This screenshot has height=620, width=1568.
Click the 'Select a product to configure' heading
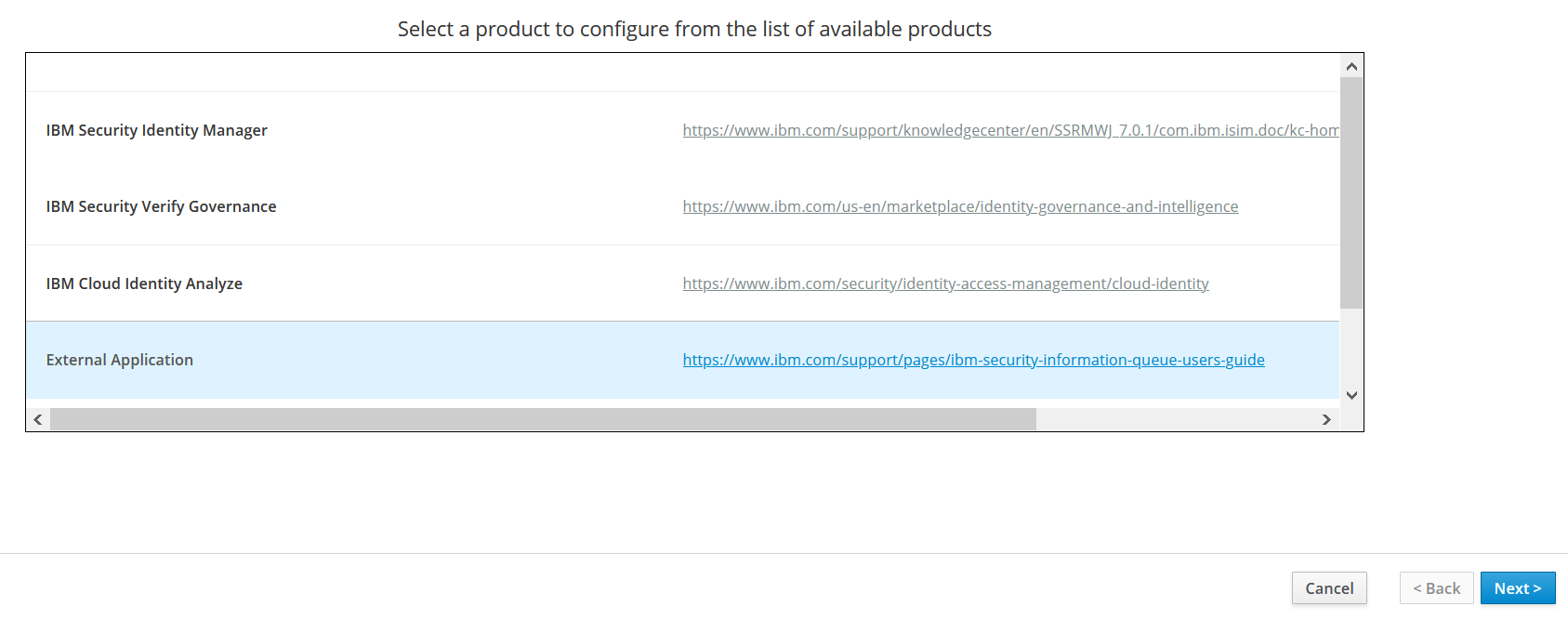(x=694, y=29)
